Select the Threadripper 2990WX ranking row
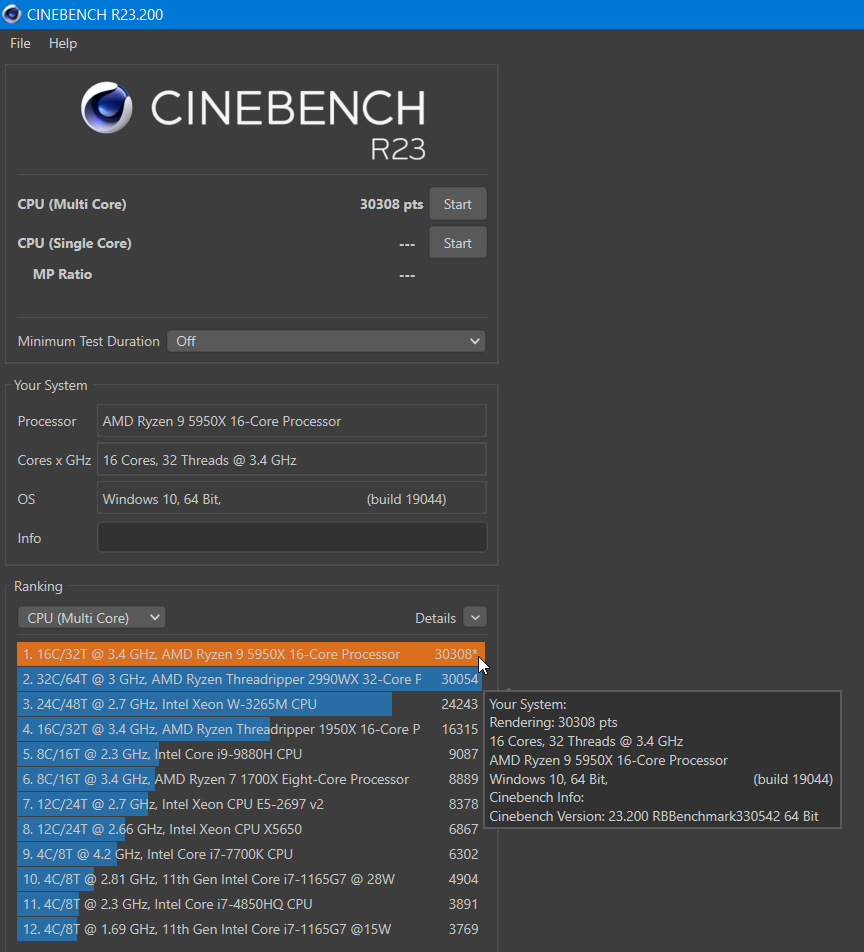 pyautogui.click(x=251, y=679)
